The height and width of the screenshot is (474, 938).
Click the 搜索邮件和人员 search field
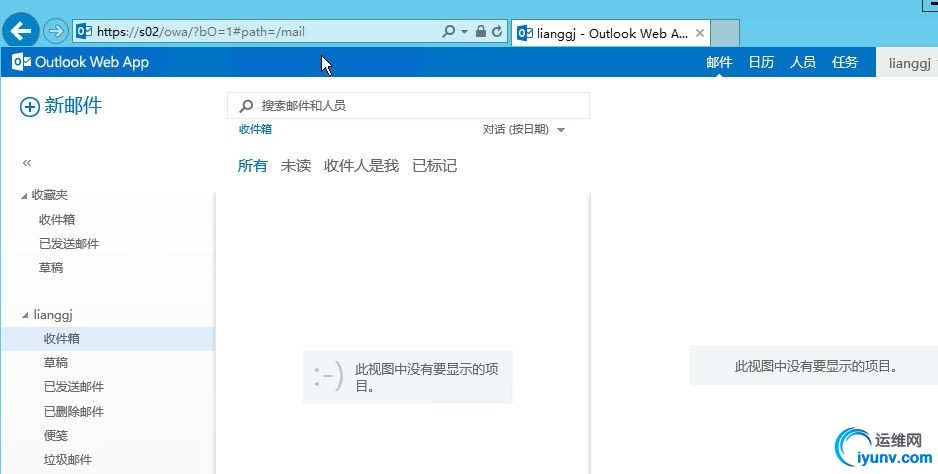(x=409, y=106)
